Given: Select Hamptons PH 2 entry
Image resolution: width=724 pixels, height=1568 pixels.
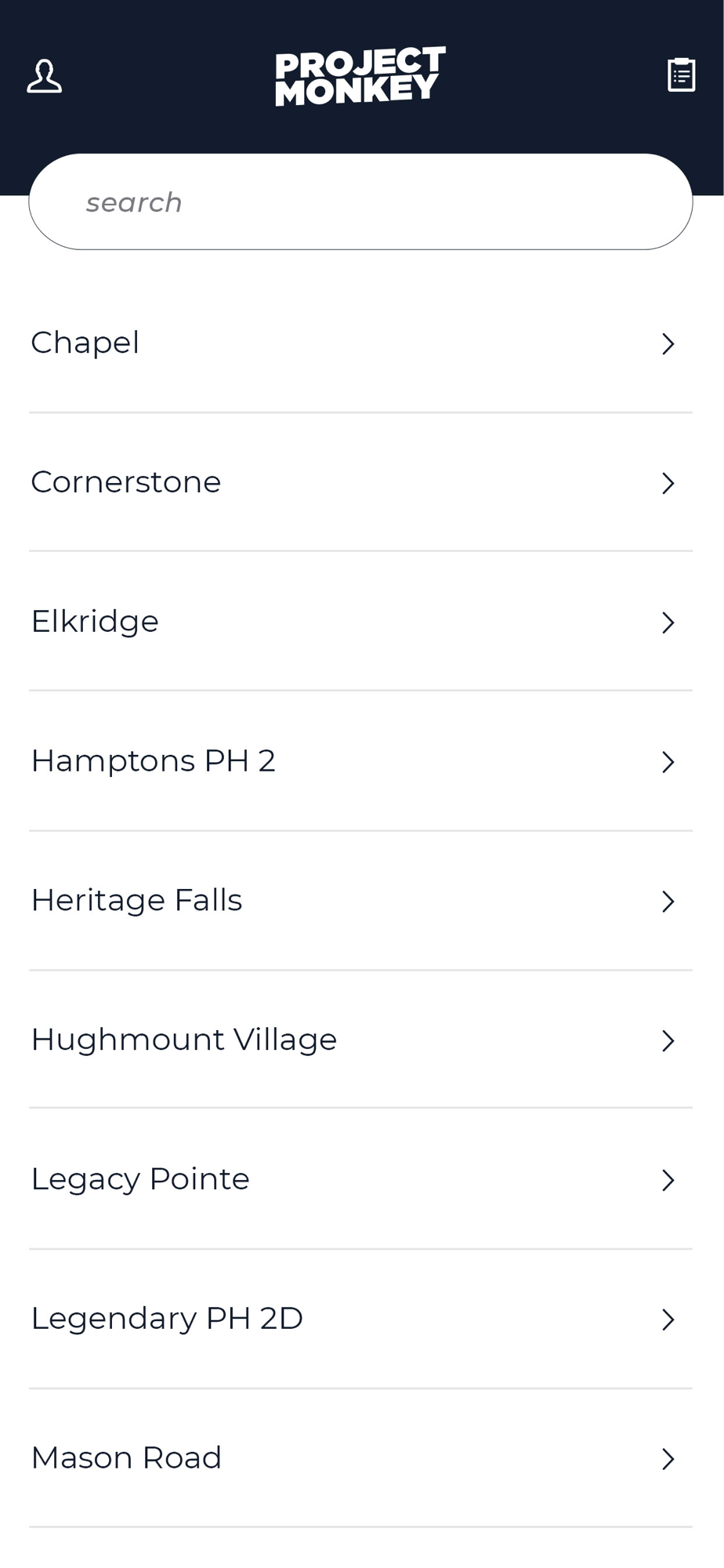Looking at the screenshot, I should coord(360,761).
